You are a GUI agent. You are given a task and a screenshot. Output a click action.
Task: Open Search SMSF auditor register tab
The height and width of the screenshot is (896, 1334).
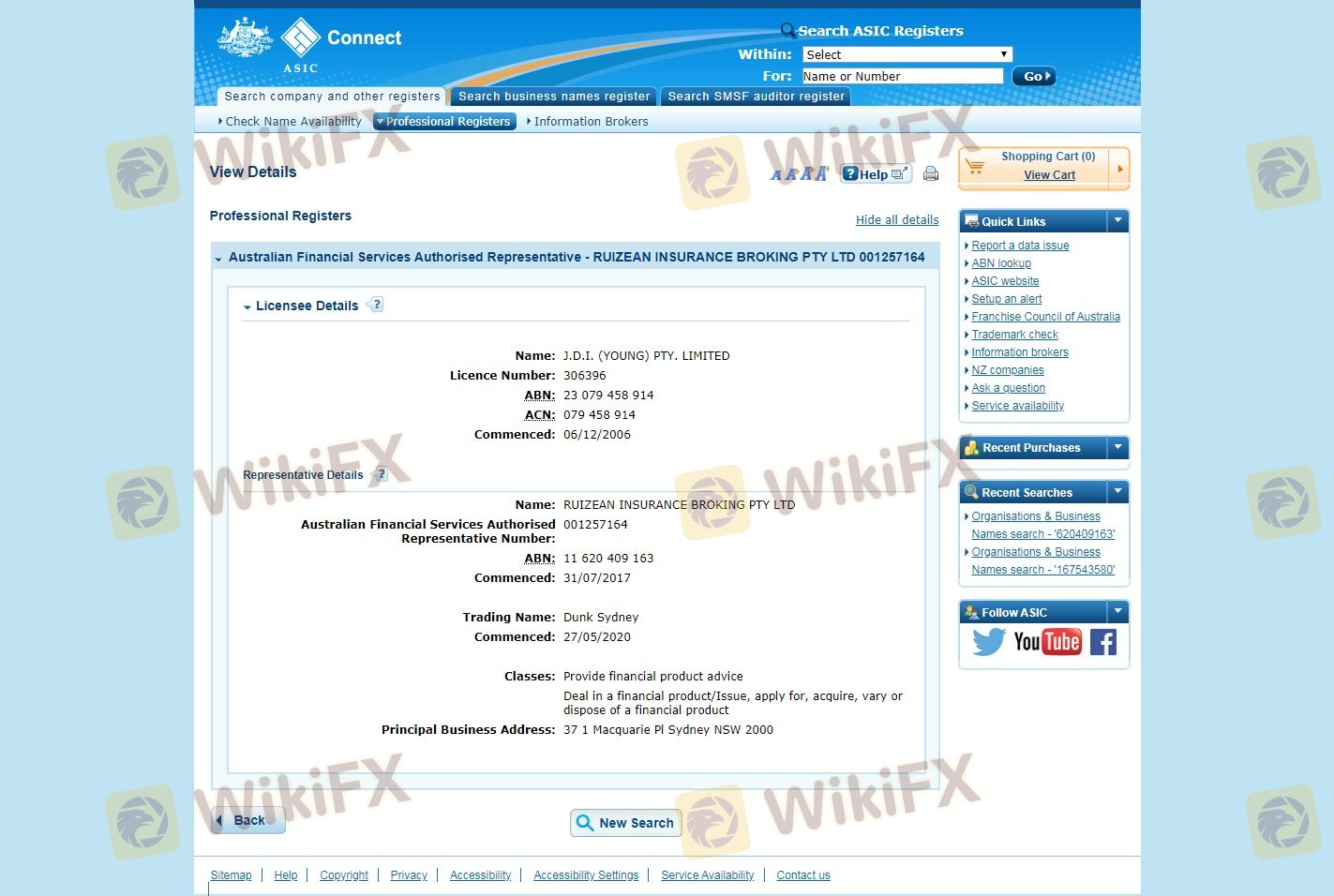[x=756, y=97]
